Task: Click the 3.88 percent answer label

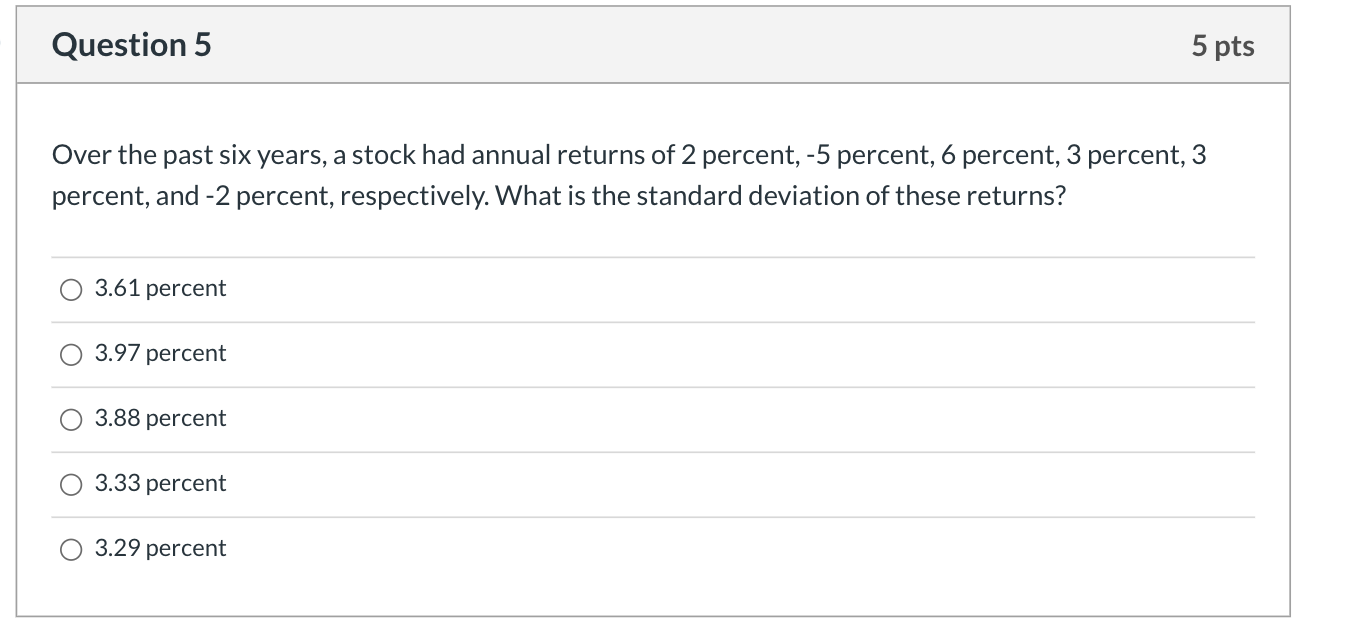Action: (158, 419)
